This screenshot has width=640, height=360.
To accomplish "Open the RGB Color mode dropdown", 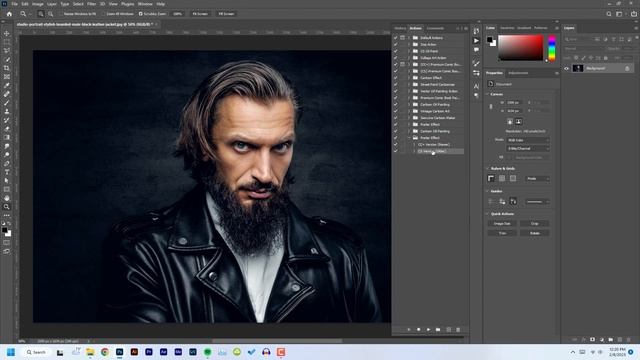I will click(528, 140).
